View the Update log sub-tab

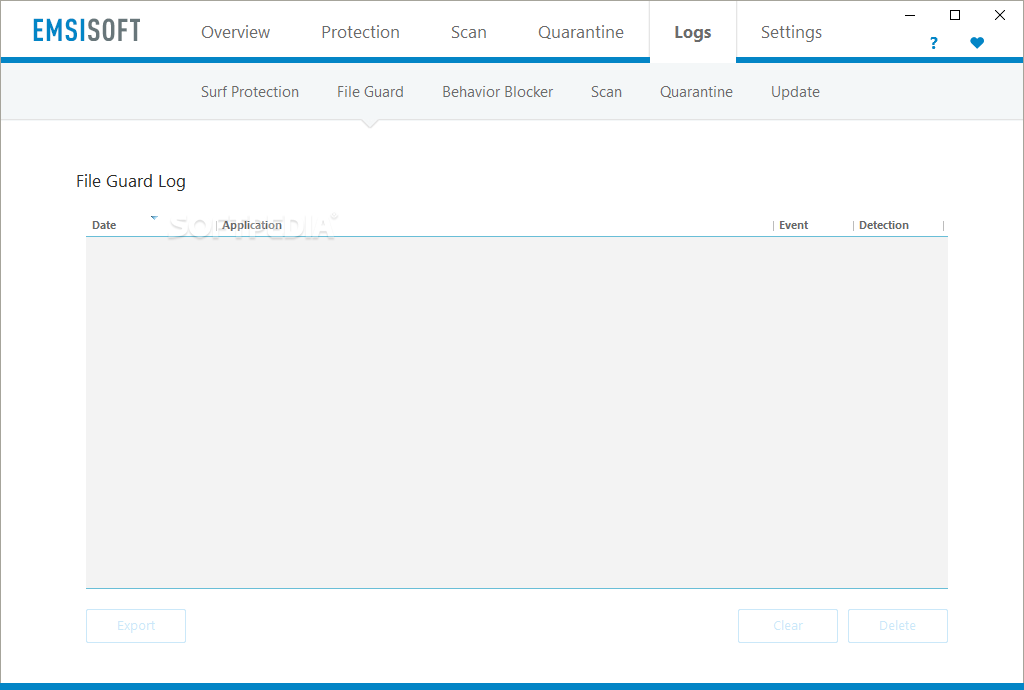[x=795, y=92]
